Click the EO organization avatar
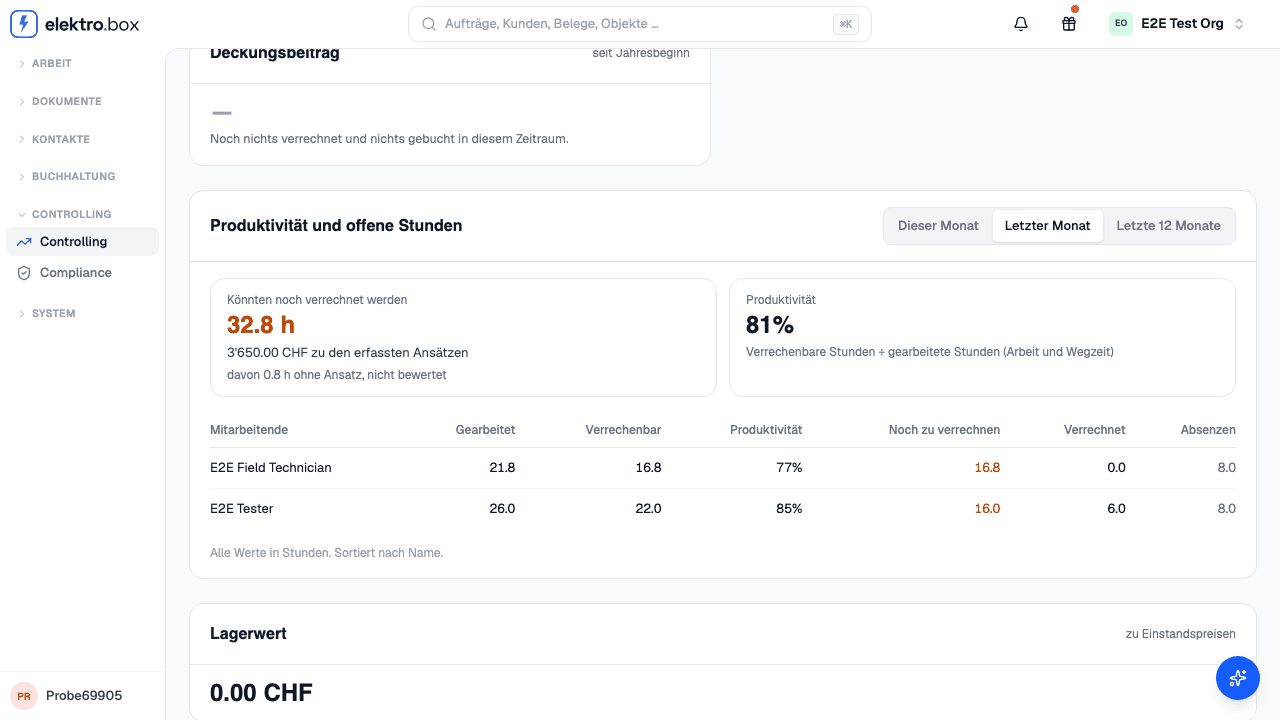Image resolution: width=1280 pixels, height=720 pixels. tap(1121, 24)
